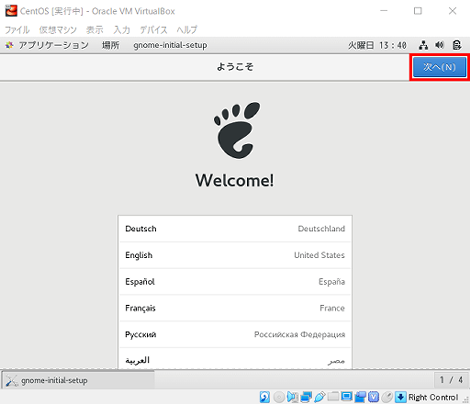This screenshot has height=404, width=470.
Task: Open the 場所 places menu
Action: tap(111, 45)
